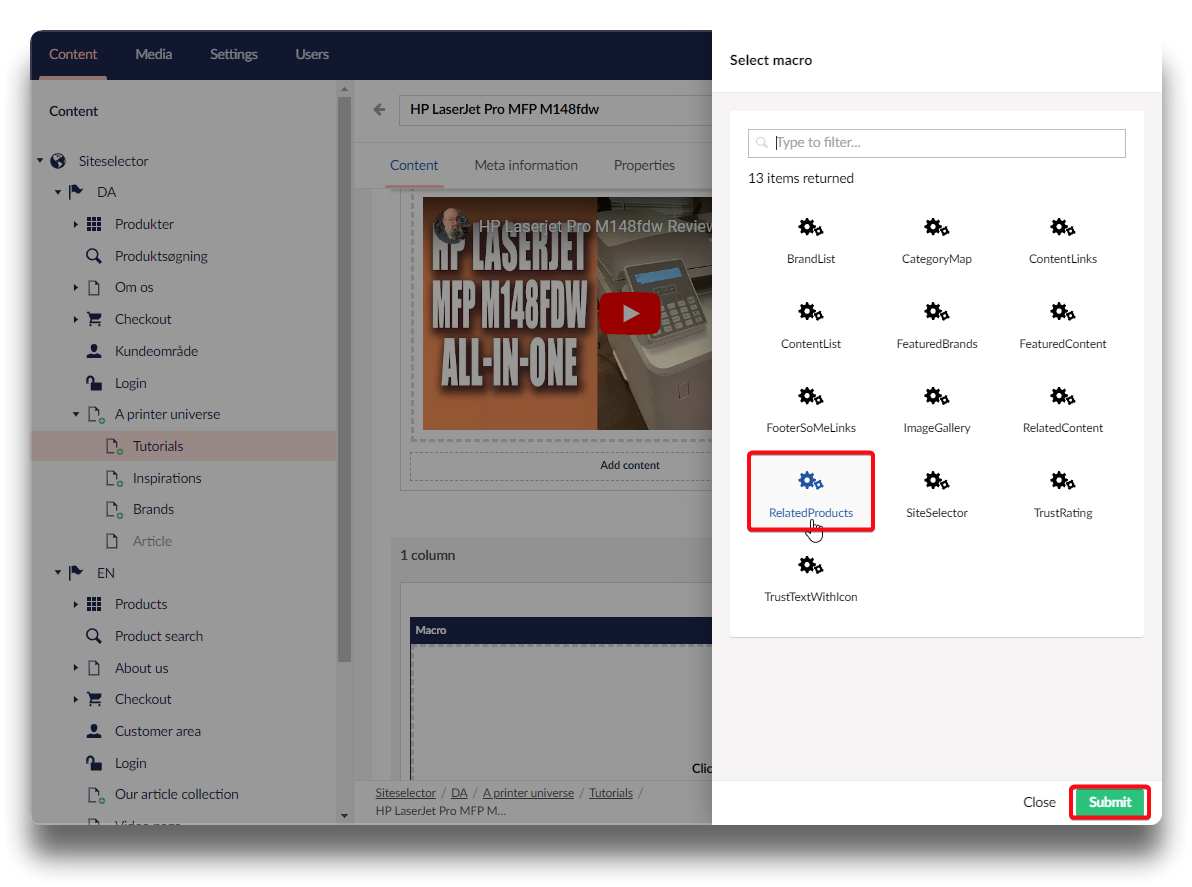Click the Produkter grid icon
Image resolution: width=1192 pixels, height=887 pixels.
pos(94,224)
